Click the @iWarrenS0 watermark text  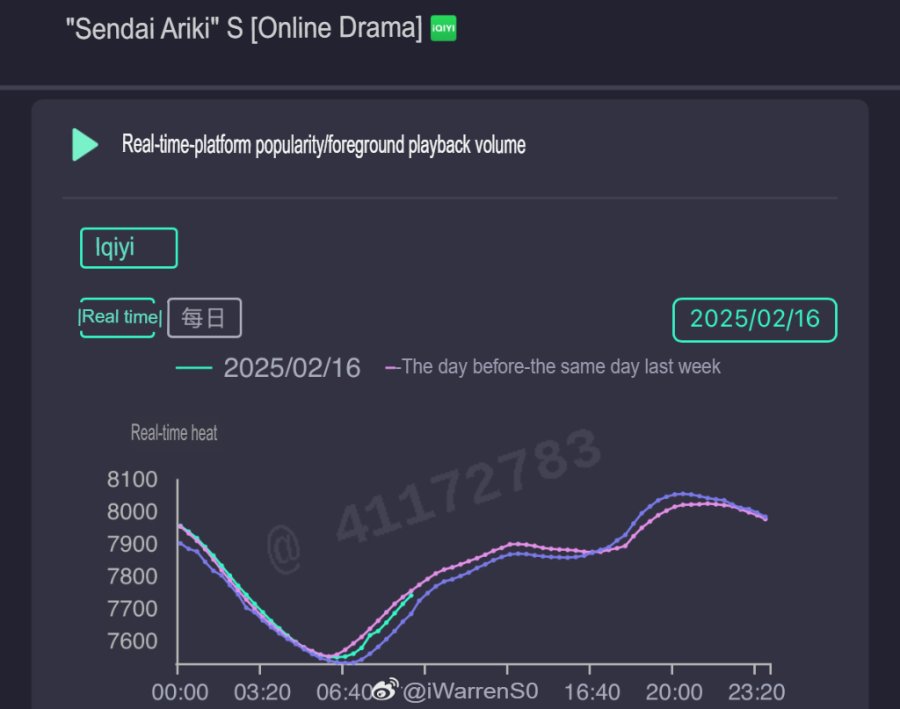click(x=470, y=690)
